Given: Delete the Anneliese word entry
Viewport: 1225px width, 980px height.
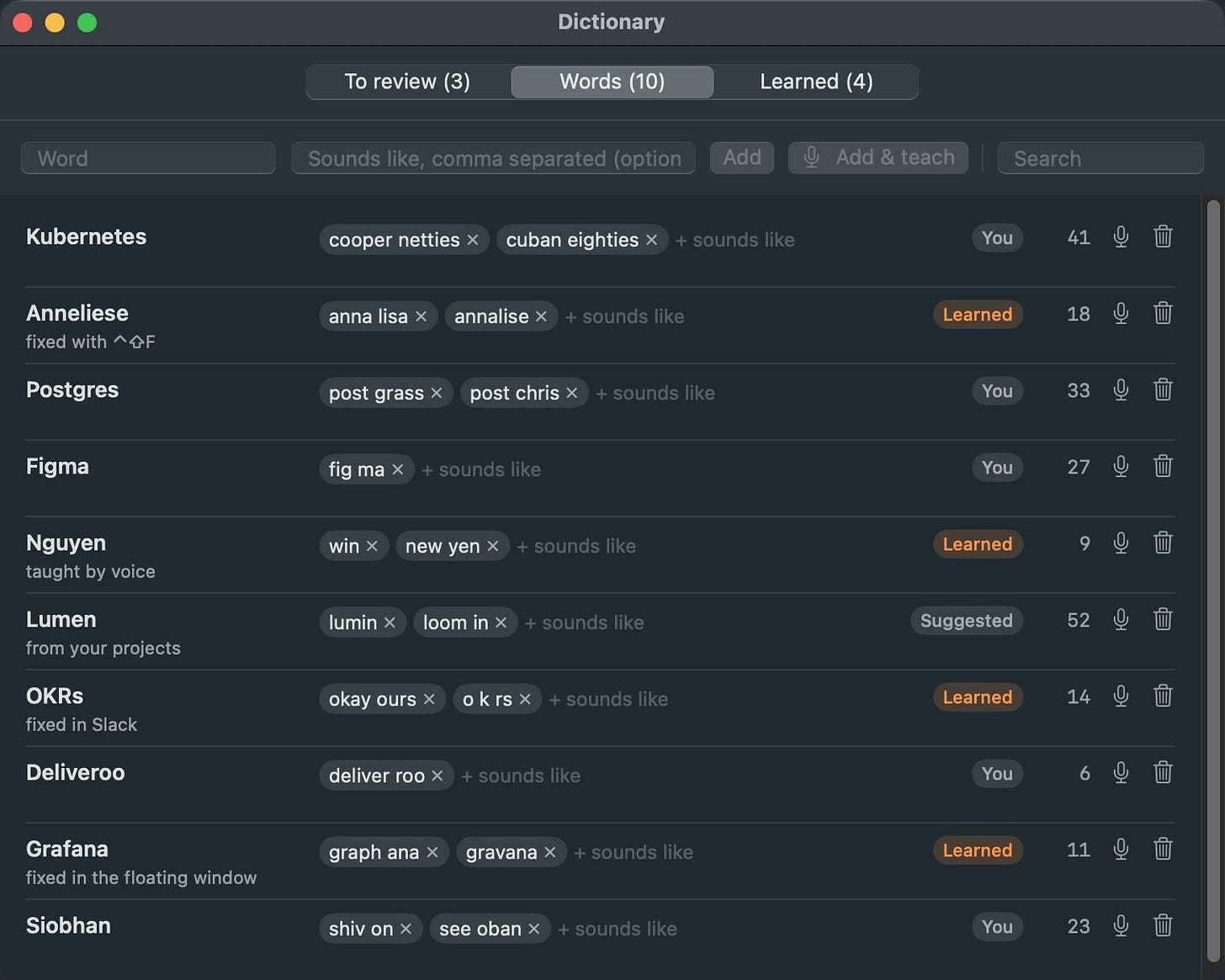Looking at the screenshot, I should (x=1163, y=314).
